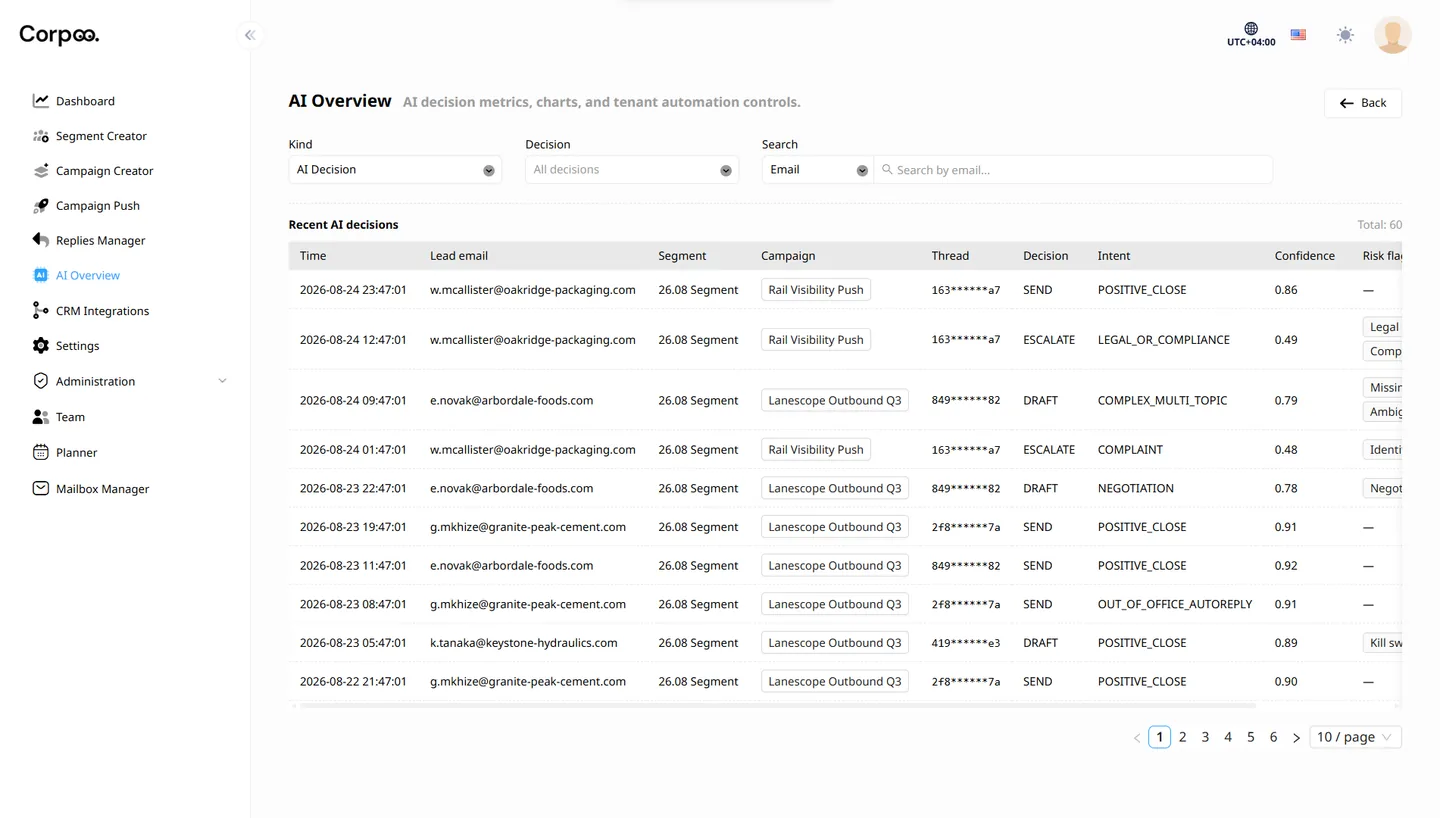The image size is (1440, 818).
Task: Open Rail Visibility Push campaign in first row
Action: (x=816, y=290)
